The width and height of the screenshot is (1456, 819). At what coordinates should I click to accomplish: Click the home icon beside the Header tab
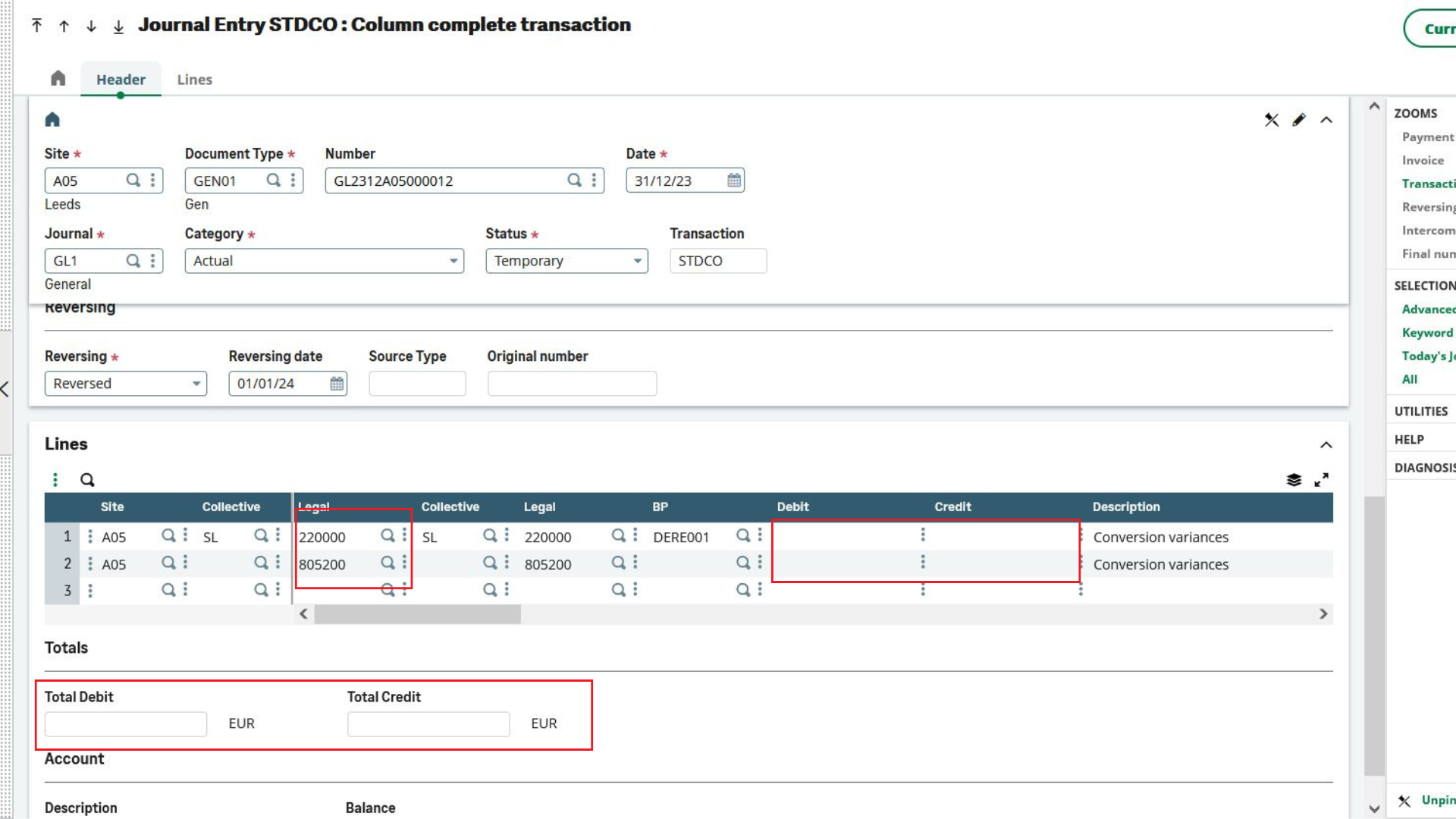(x=58, y=78)
